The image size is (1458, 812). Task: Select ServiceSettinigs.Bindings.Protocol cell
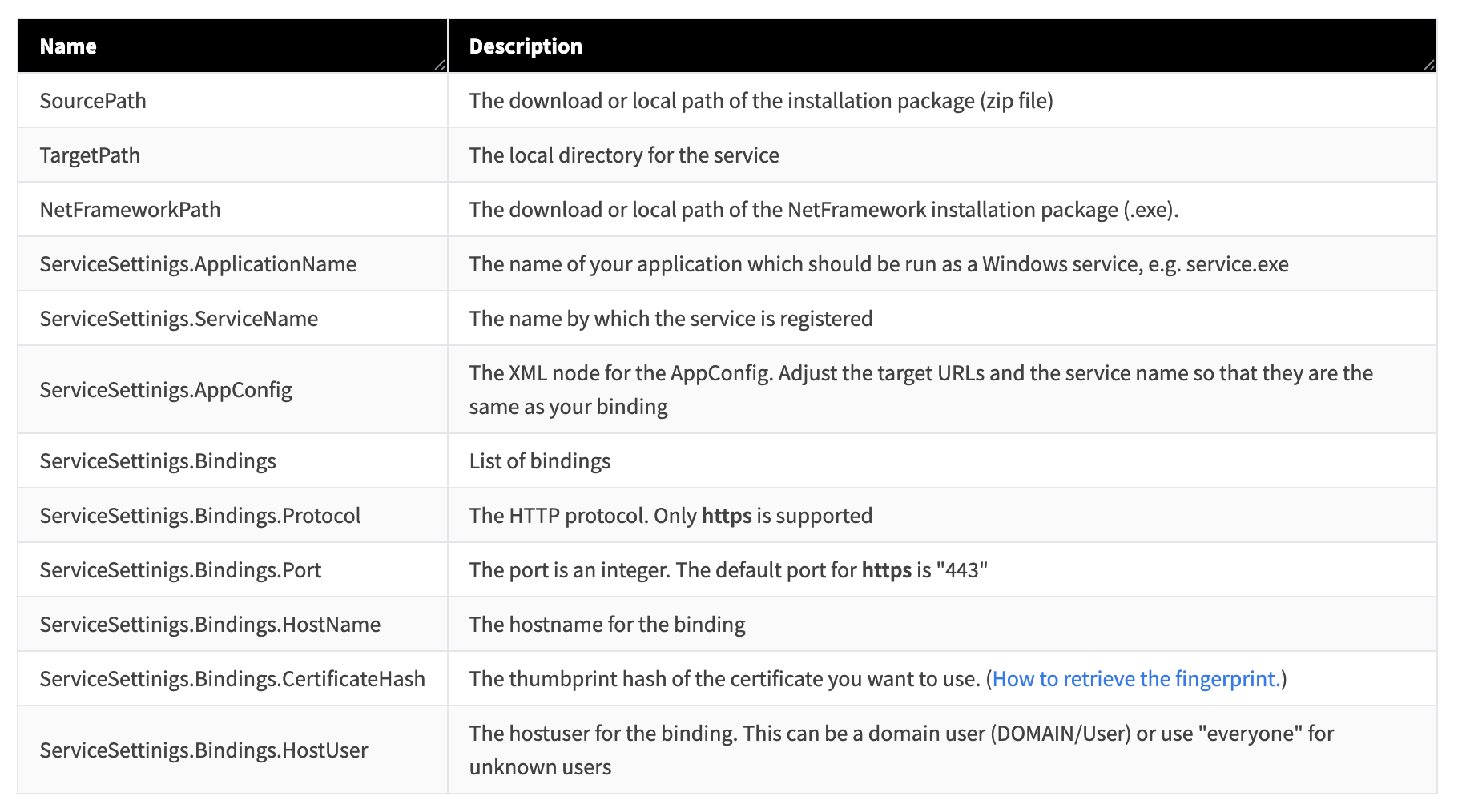click(x=200, y=516)
